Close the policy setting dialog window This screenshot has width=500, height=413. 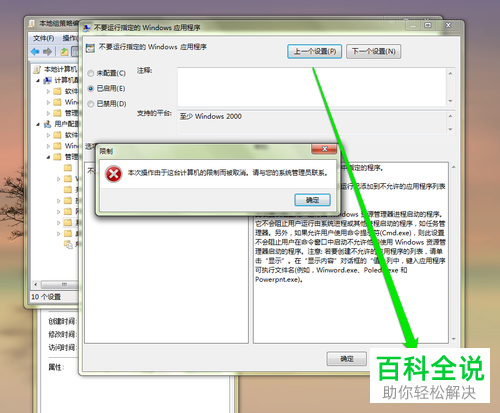449,26
